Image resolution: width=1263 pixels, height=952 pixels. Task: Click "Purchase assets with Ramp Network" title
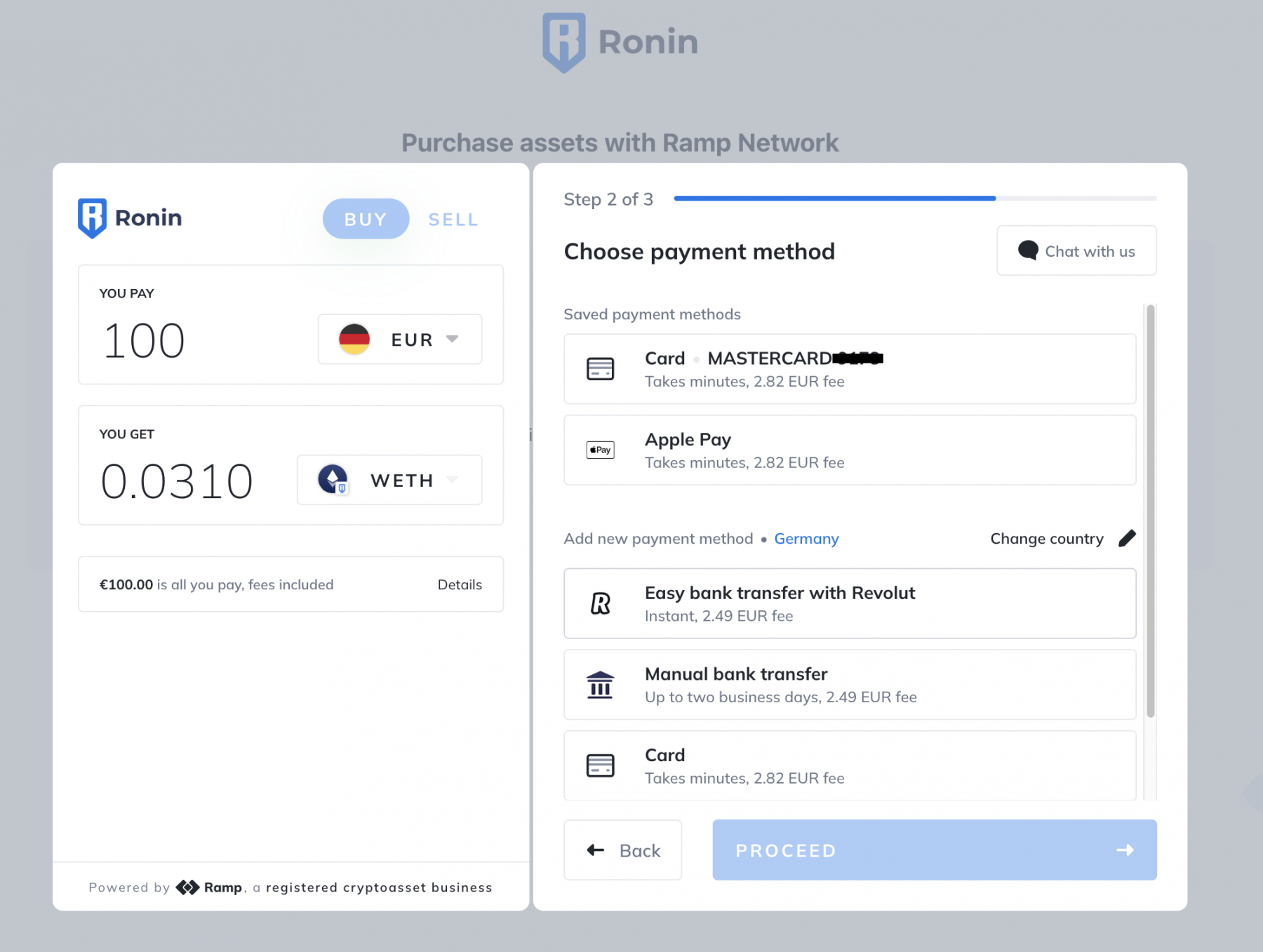(x=620, y=143)
